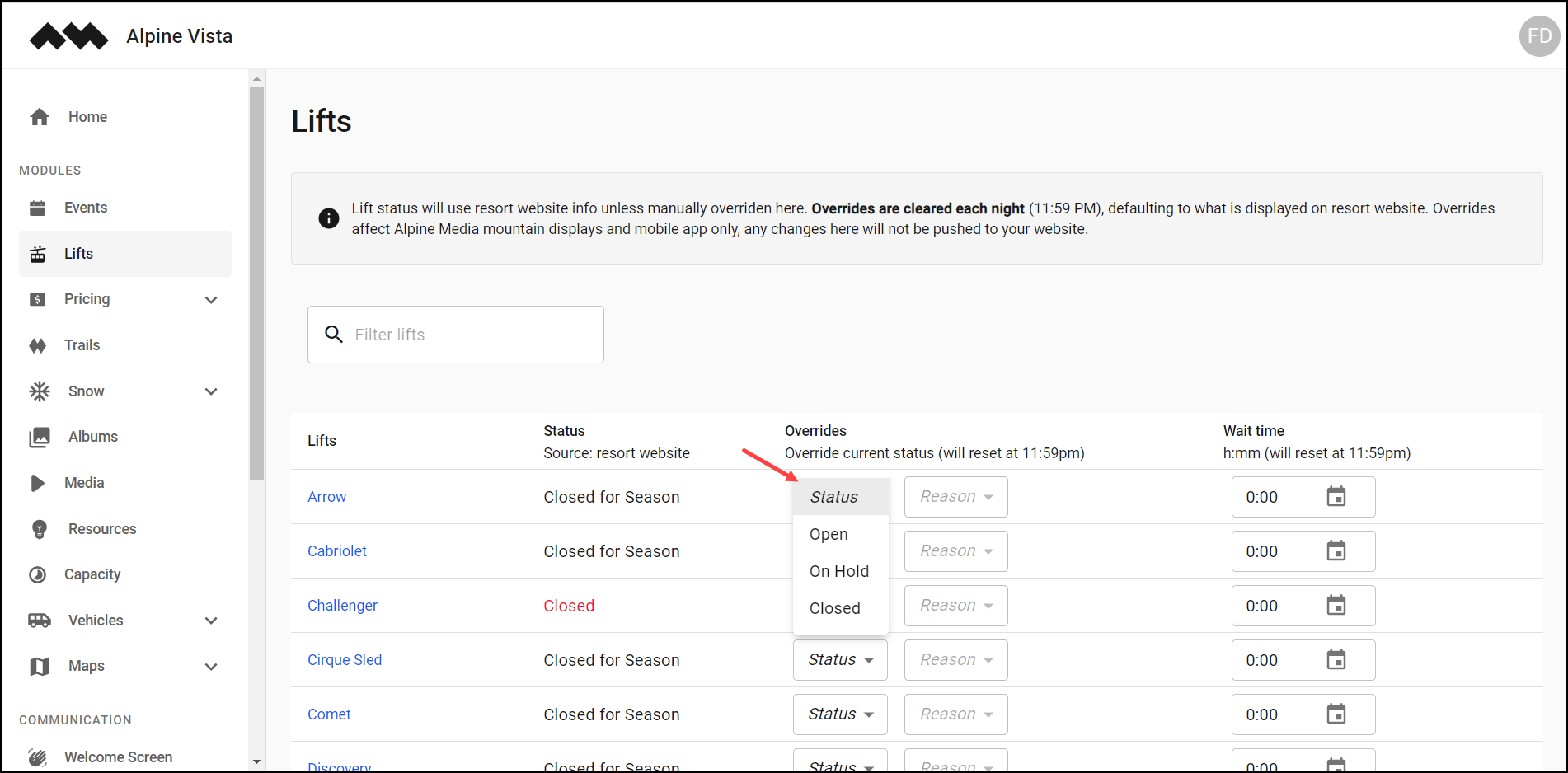The width and height of the screenshot is (1568, 773).
Task: Click the info icon in notice banner
Action: tap(329, 218)
